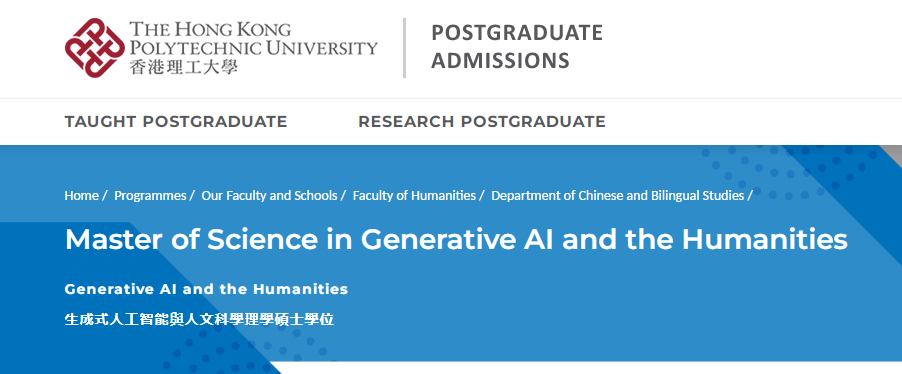902x374 pixels.
Task: Navigate to Our Faculty and Schools breadcrumb
Action: (x=269, y=196)
